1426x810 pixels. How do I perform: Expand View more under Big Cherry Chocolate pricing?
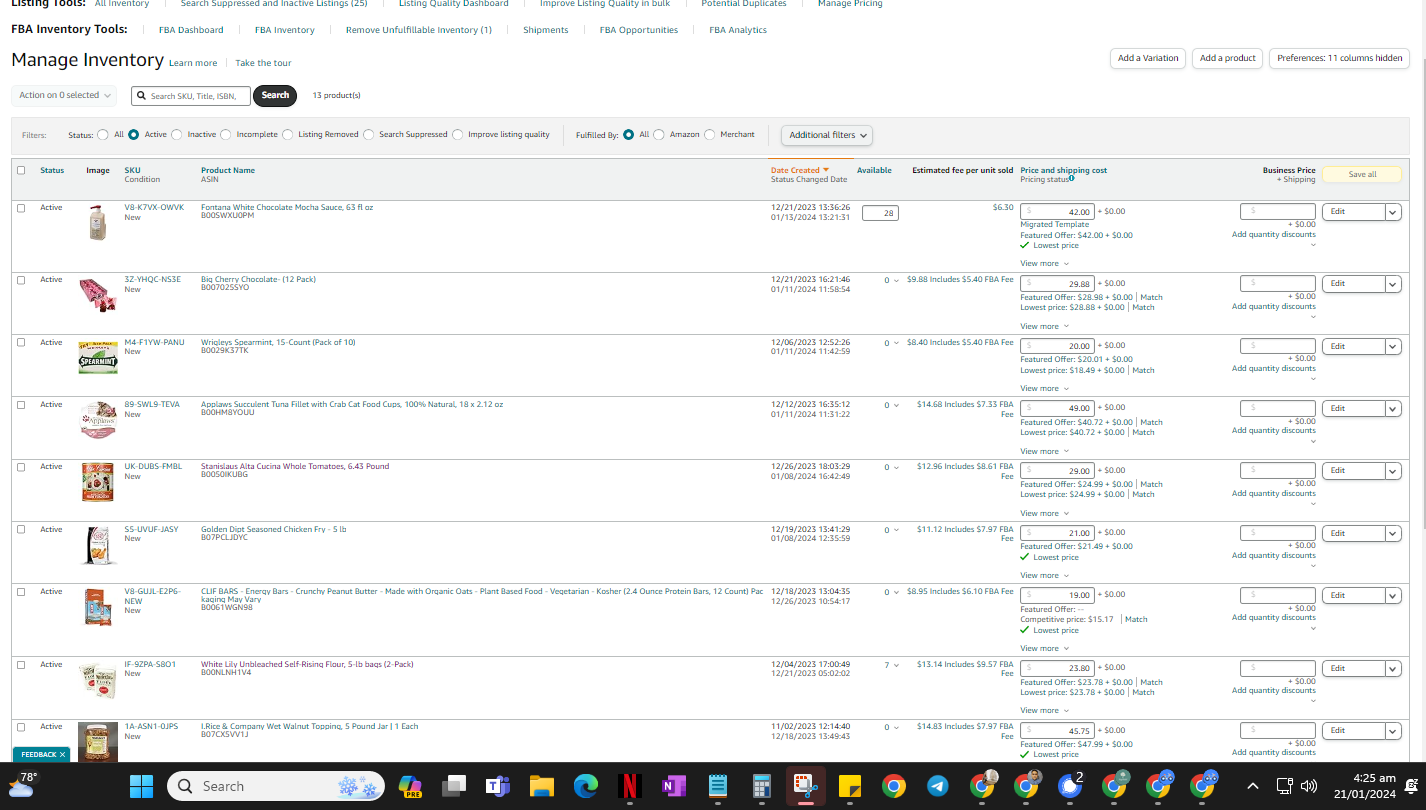(1044, 326)
